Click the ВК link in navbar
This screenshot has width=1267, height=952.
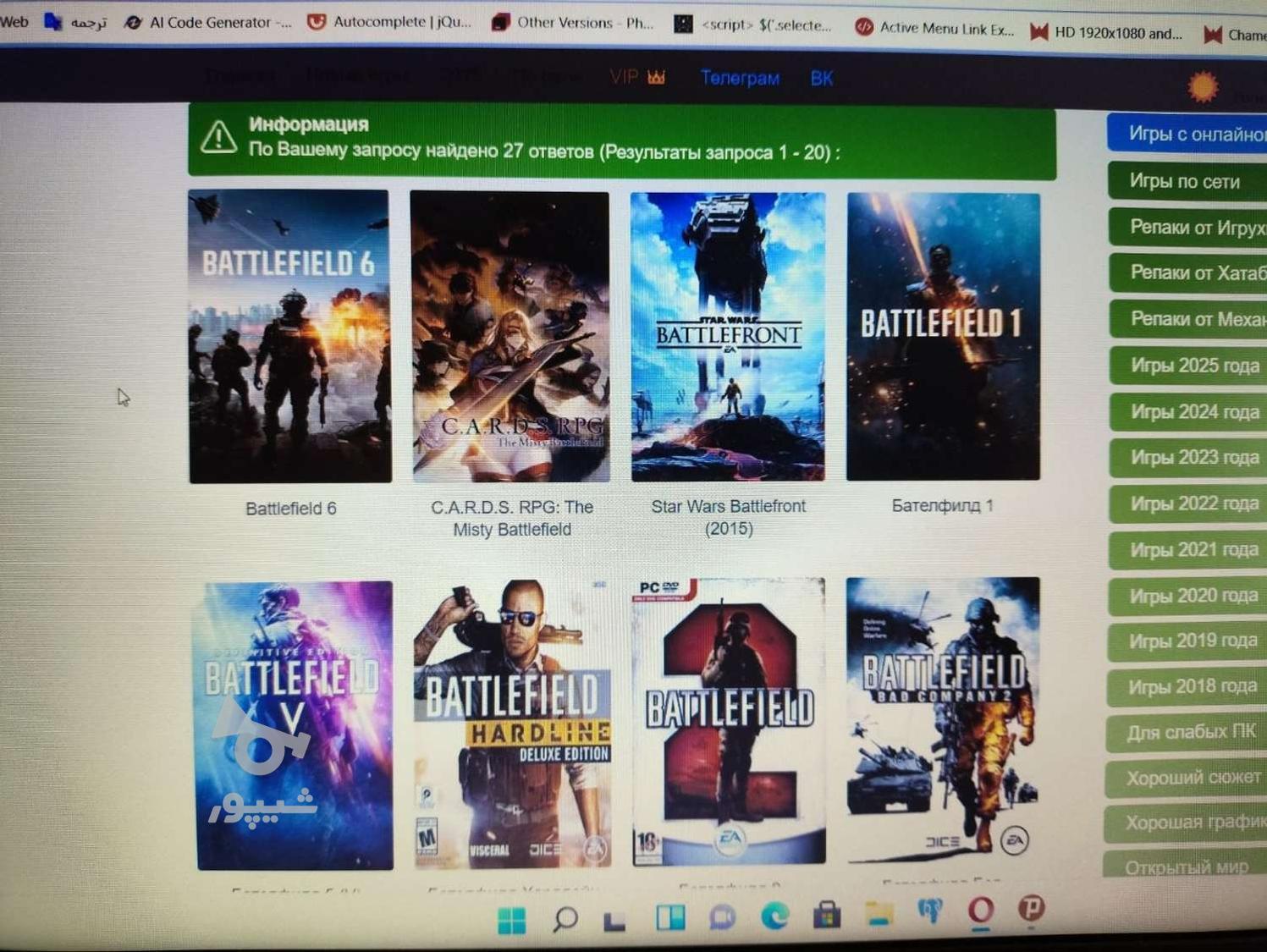click(x=821, y=79)
